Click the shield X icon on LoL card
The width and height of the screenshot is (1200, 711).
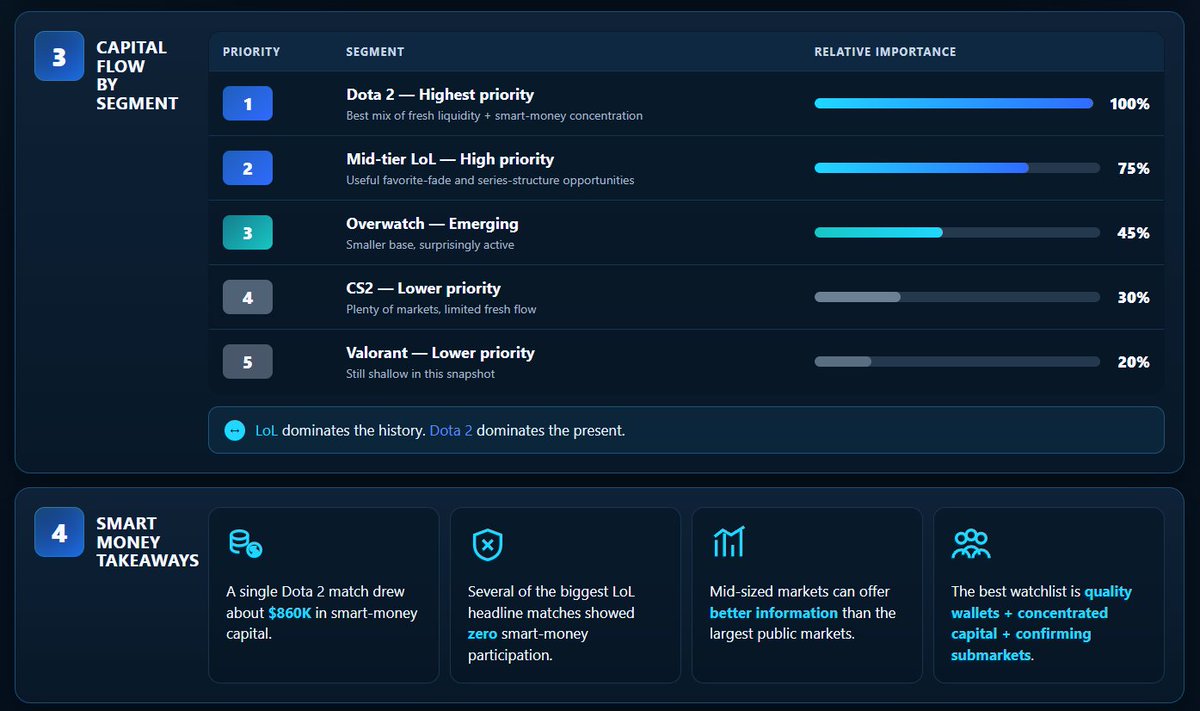[487, 545]
